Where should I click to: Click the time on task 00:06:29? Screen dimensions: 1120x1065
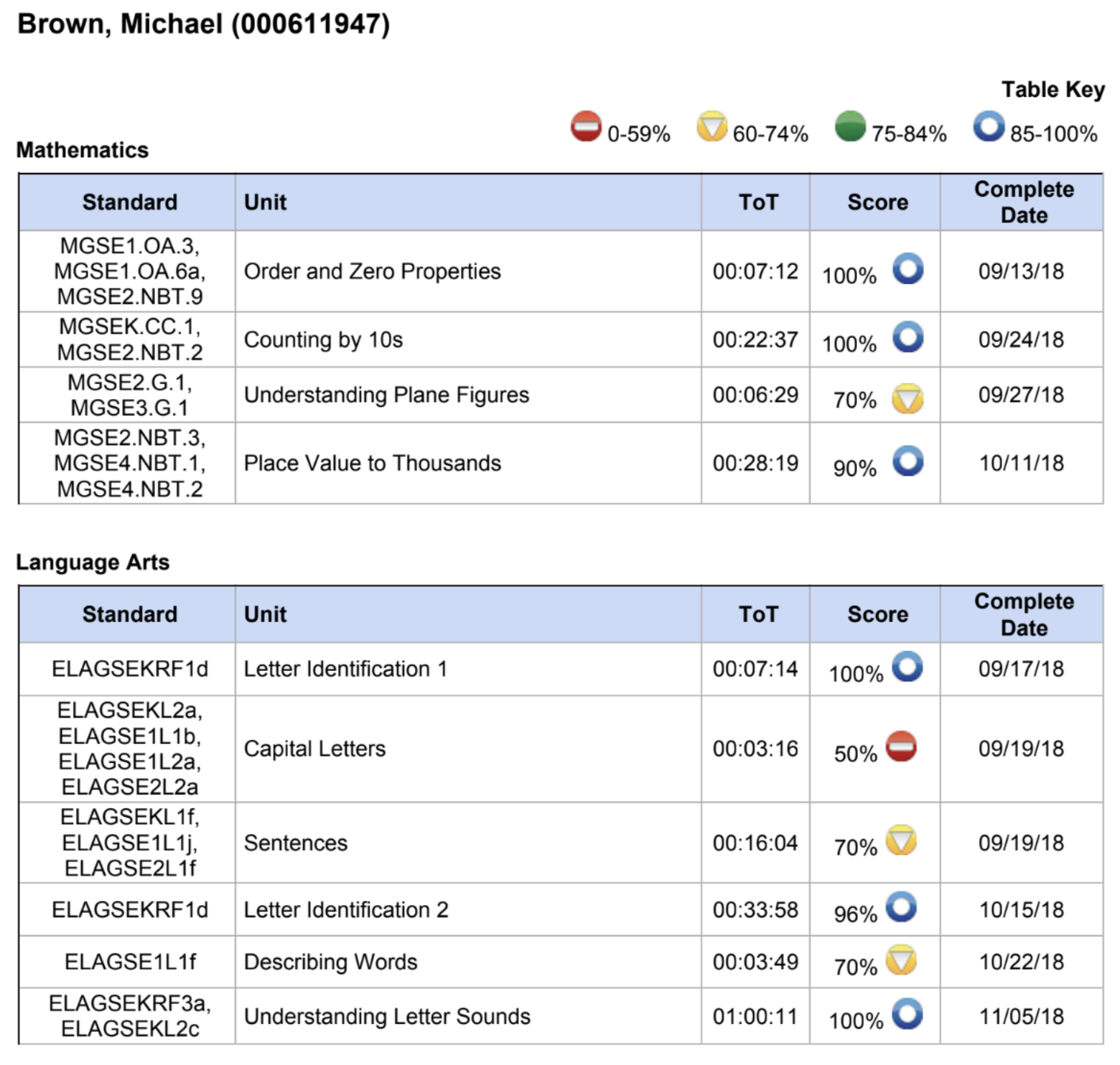[755, 395]
